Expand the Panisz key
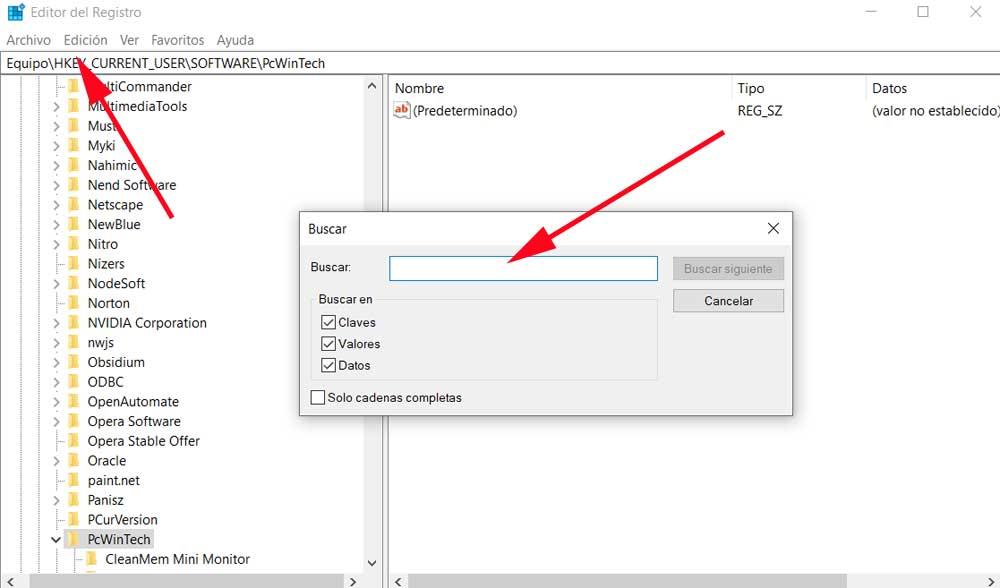Viewport: 1000px width, 588px height. [56, 501]
